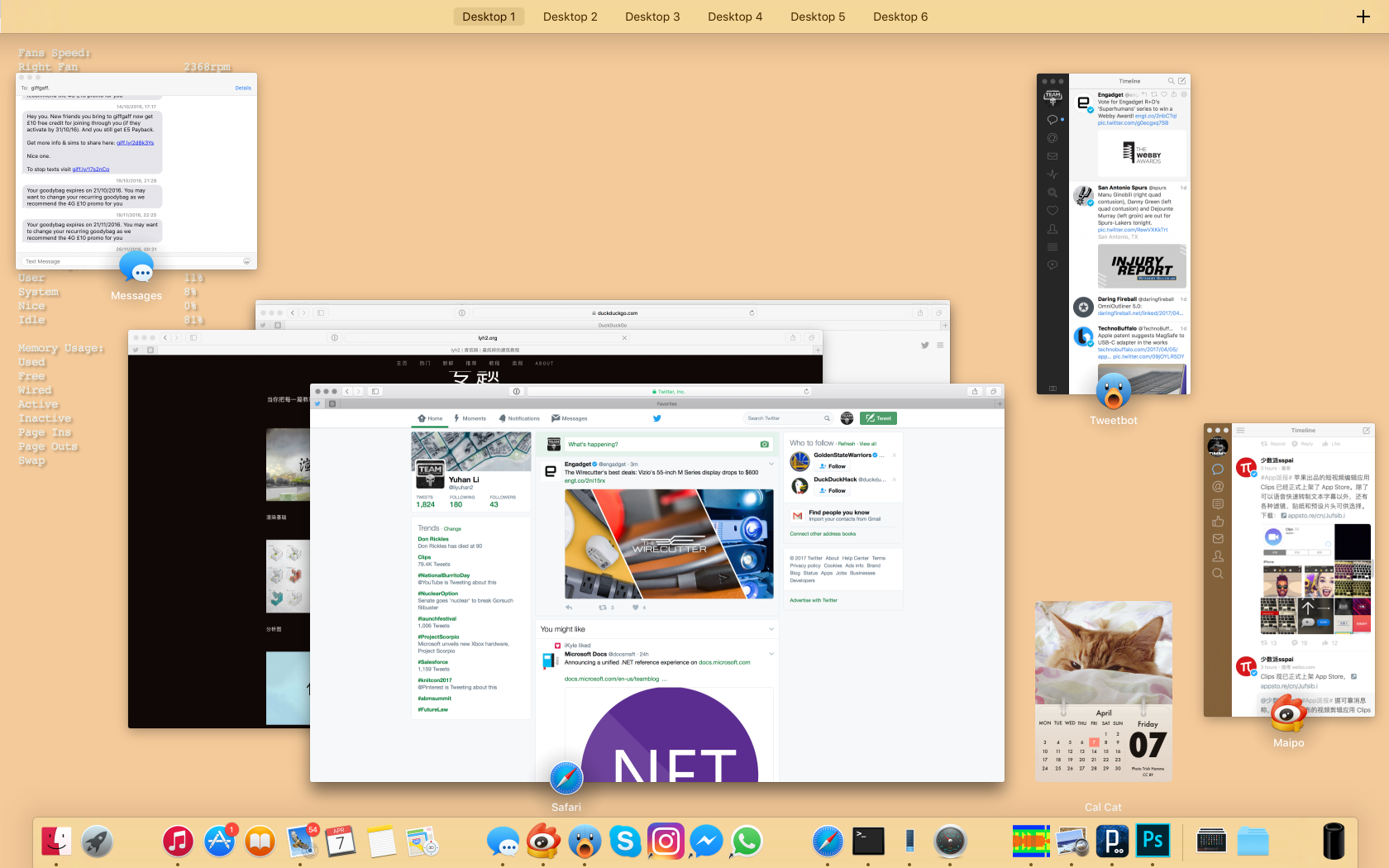Open Instagram from the Dock
The width and height of the screenshot is (1389, 868).
coord(666,841)
